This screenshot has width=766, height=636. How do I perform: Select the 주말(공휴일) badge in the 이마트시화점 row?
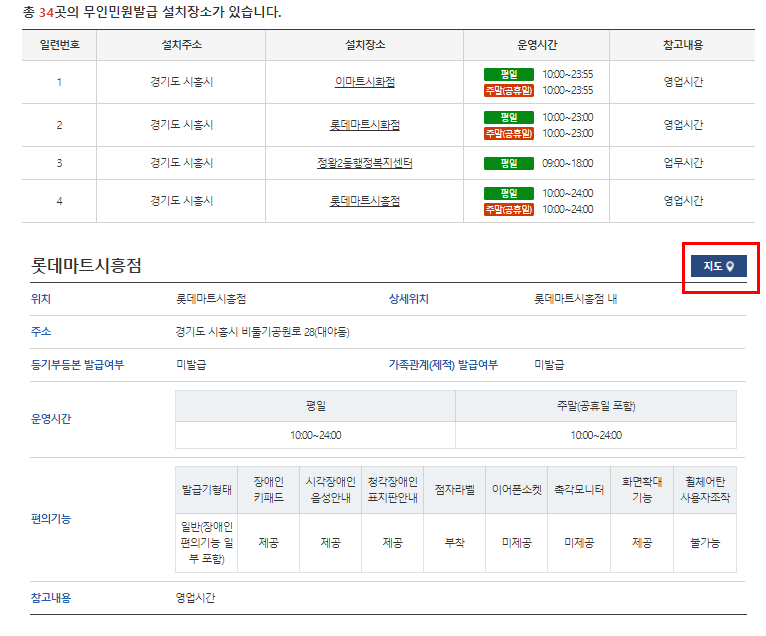[x=509, y=90]
